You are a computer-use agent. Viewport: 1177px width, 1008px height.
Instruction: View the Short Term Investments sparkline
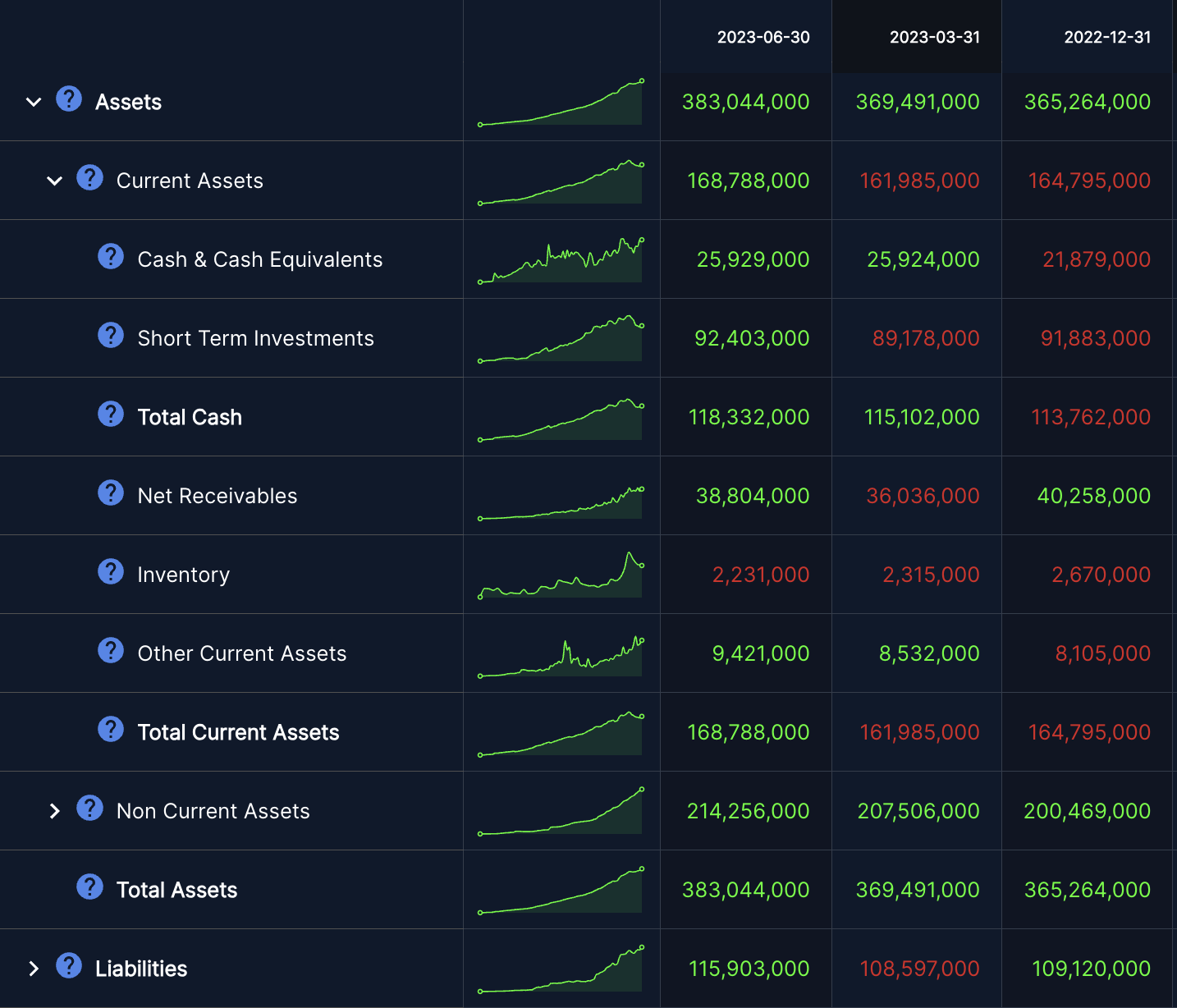561,339
